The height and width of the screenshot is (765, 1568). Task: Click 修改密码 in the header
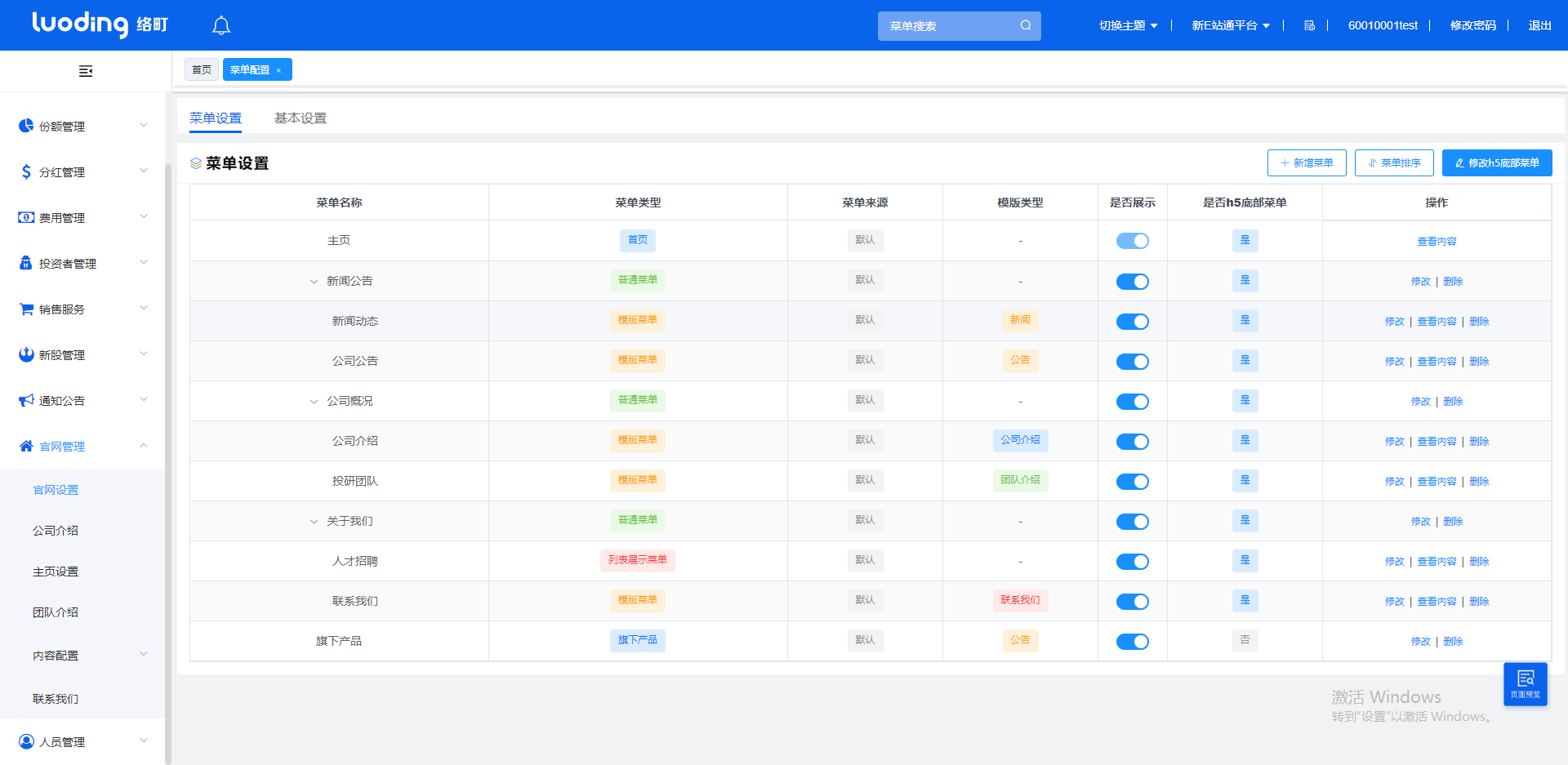tap(1472, 25)
